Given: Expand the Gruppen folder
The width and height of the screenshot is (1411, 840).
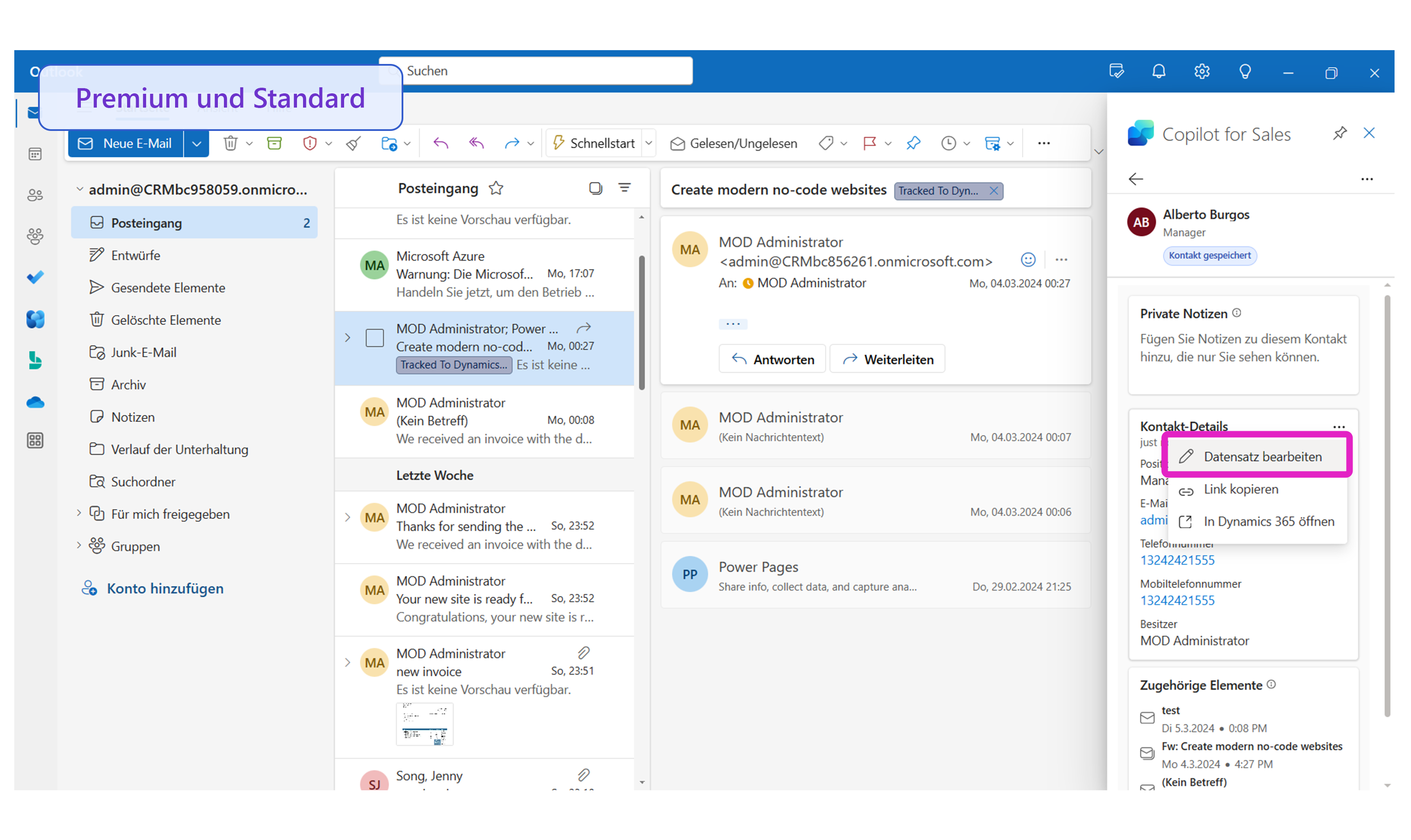Looking at the screenshot, I should [x=79, y=546].
